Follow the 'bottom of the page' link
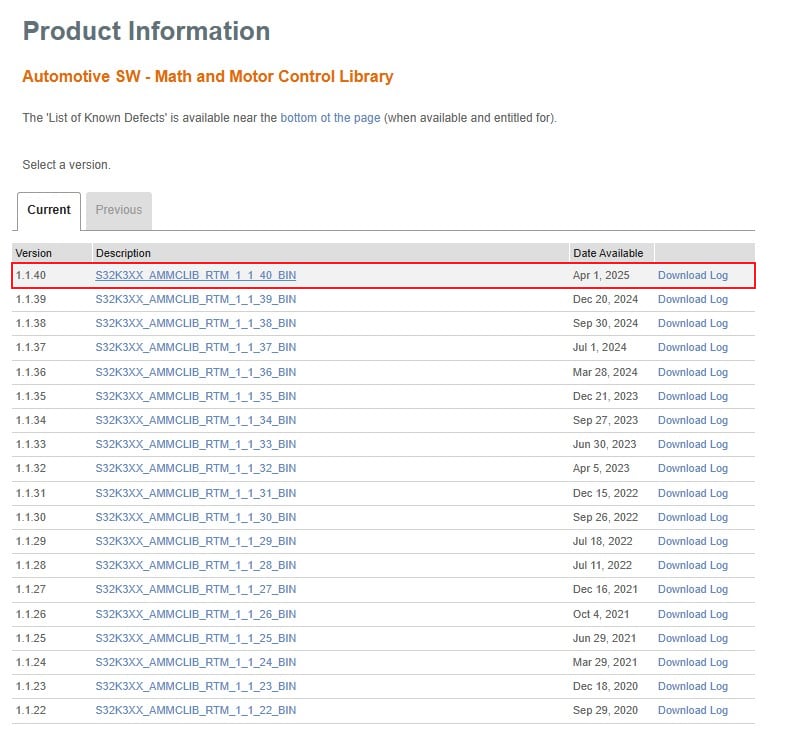This screenshot has width=787, height=739. (330, 118)
